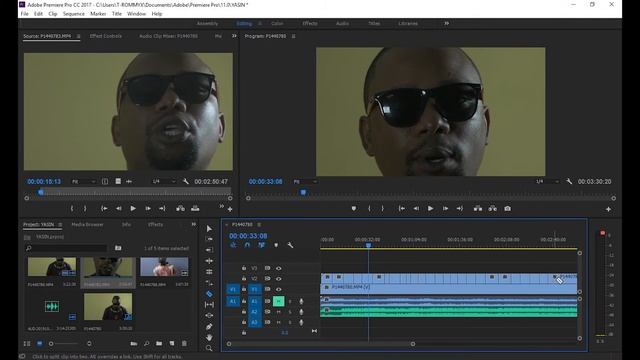Select the Track Select Forward tool

209,239
